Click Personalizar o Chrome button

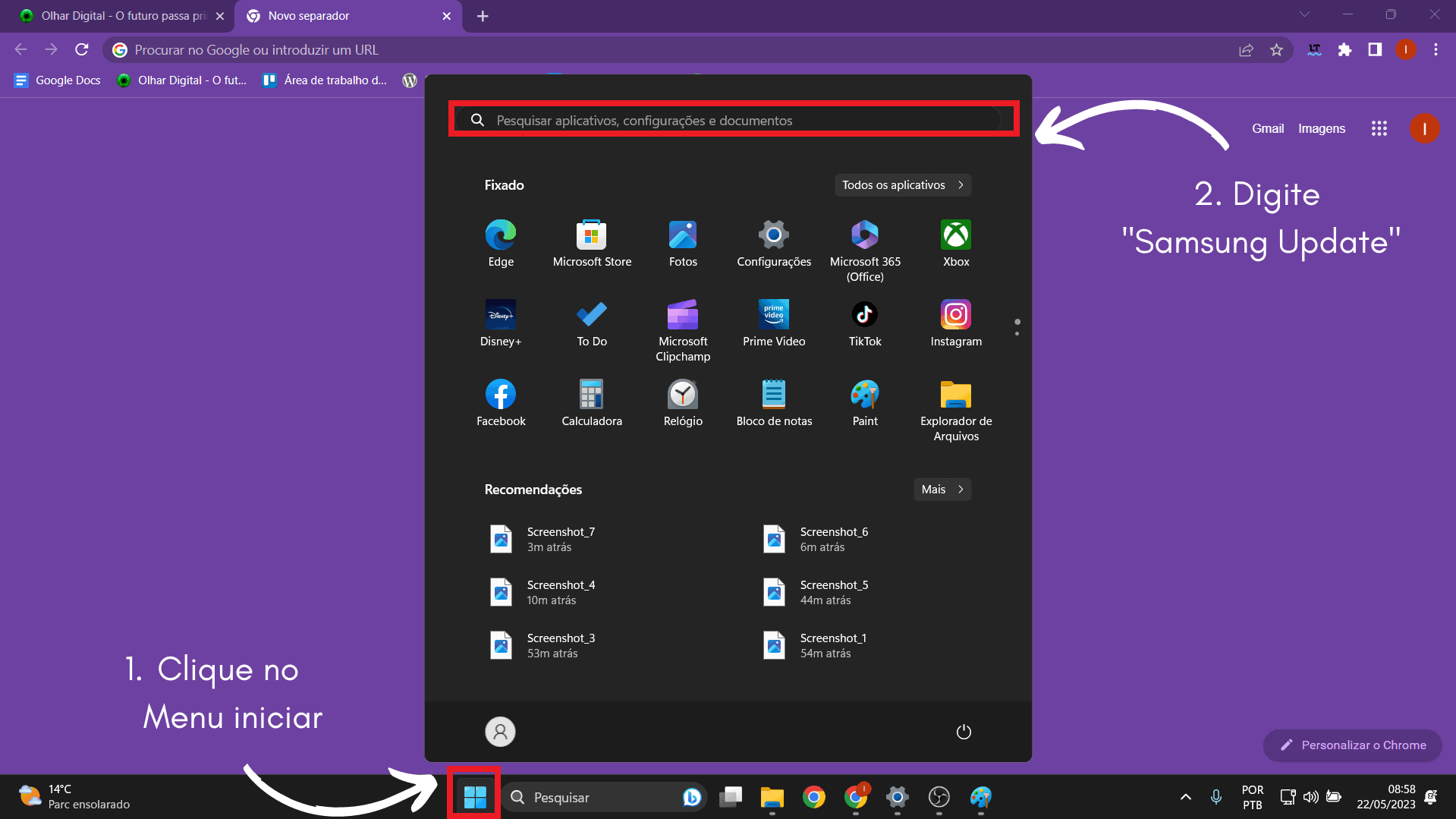pyautogui.click(x=1353, y=745)
